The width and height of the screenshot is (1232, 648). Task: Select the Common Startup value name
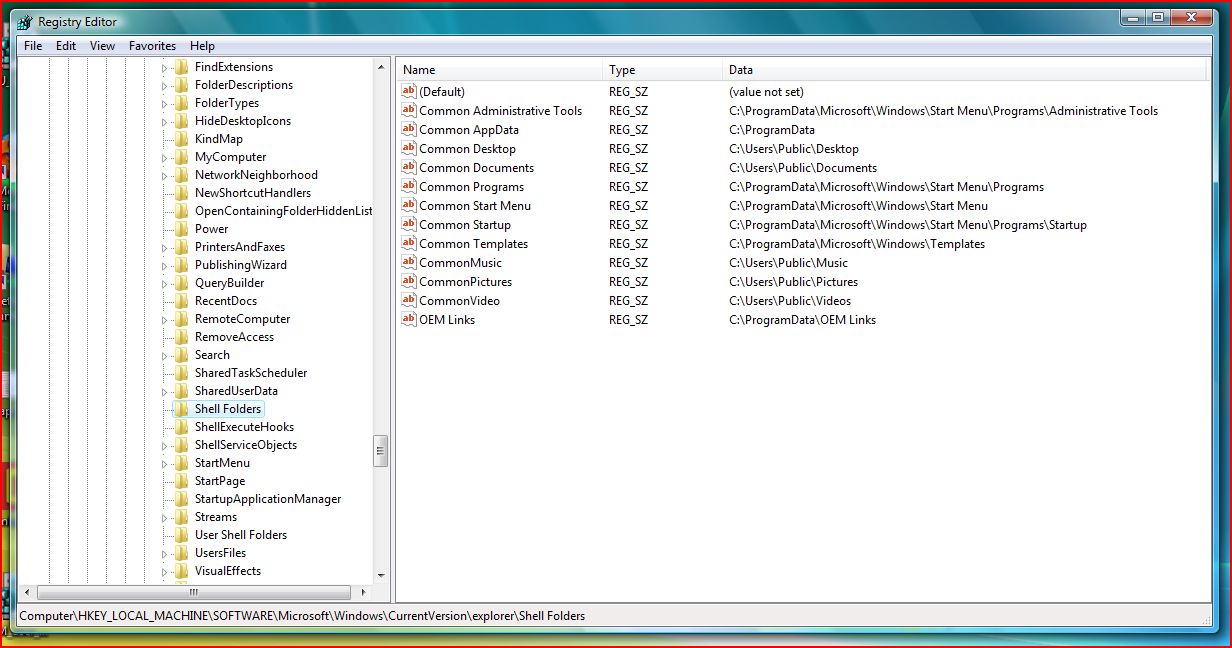(465, 225)
